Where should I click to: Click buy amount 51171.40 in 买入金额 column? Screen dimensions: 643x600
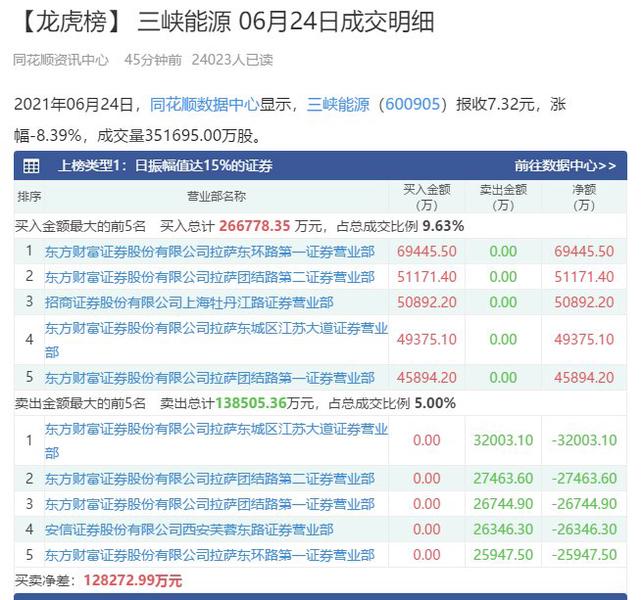426,277
